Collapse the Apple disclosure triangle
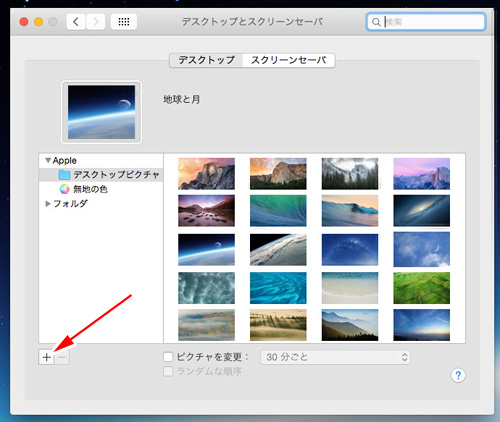This screenshot has height=422, width=500. click(x=48, y=160)
